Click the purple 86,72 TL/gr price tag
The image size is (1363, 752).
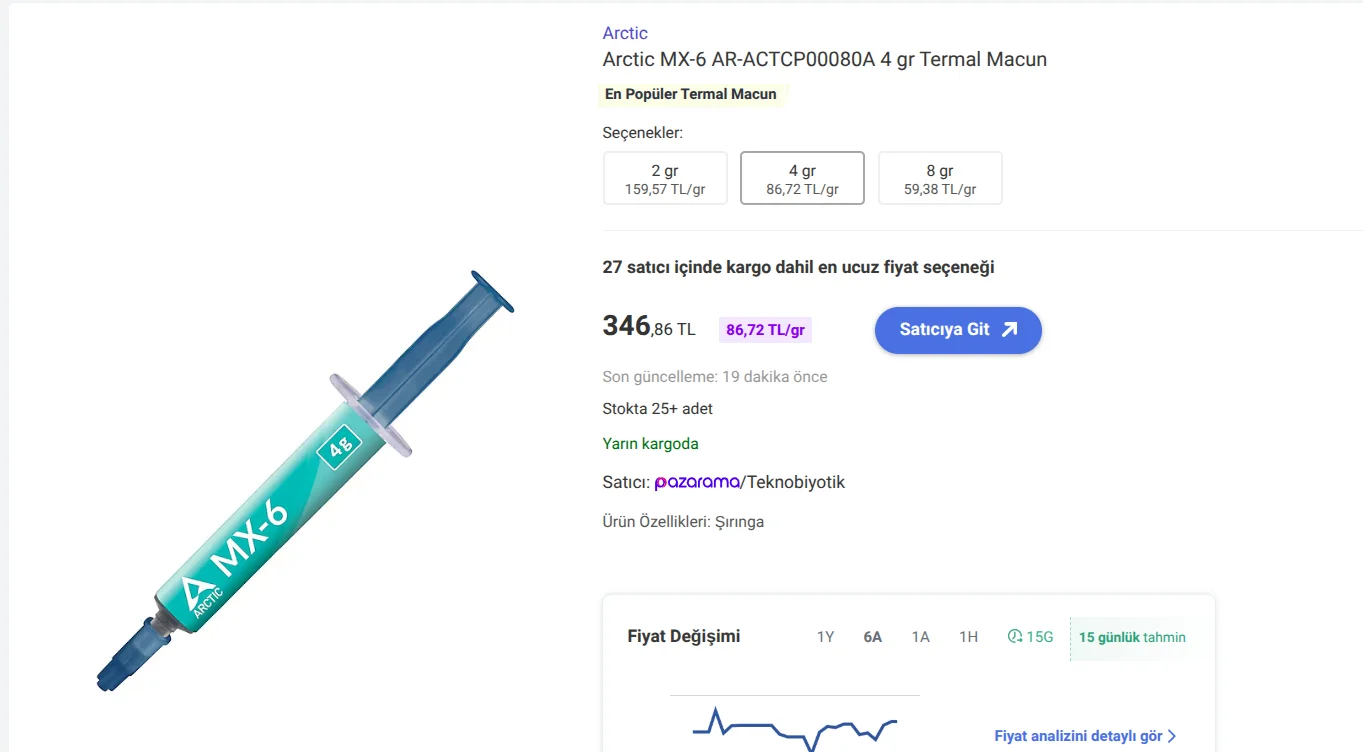click(x=765, y=330)
